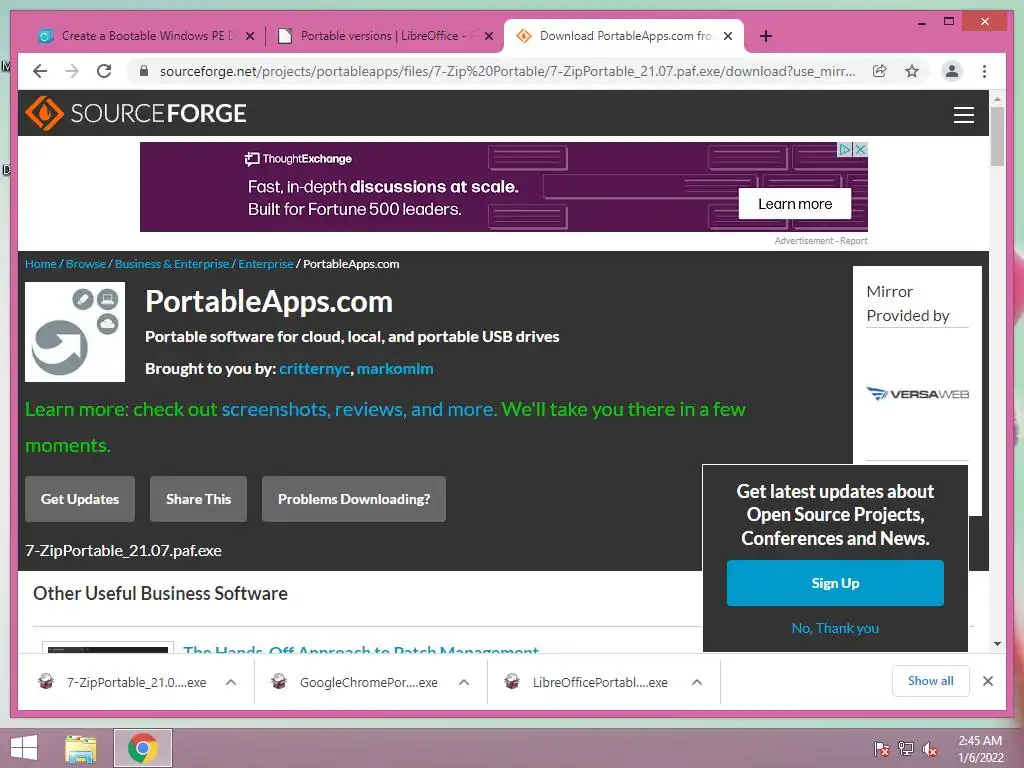Click the SourceForge logo
Image resolution: width=1024 pixels, height=768 pixels.
[136, 113]
